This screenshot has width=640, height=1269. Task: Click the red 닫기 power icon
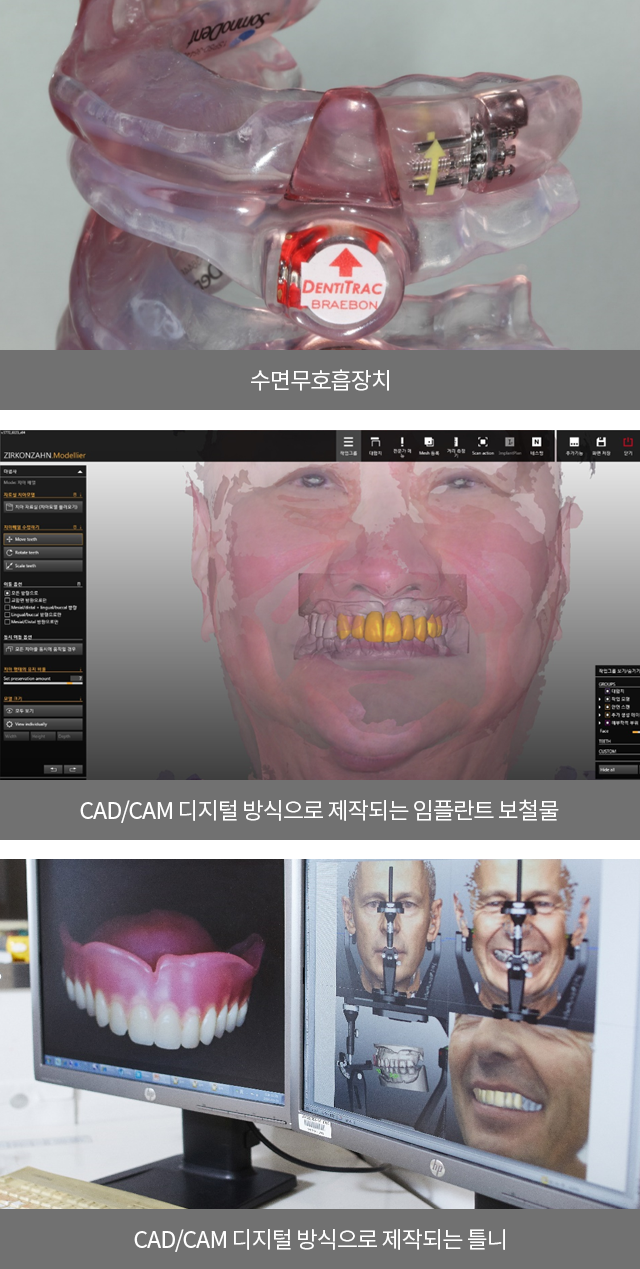[x=628, y=444]
